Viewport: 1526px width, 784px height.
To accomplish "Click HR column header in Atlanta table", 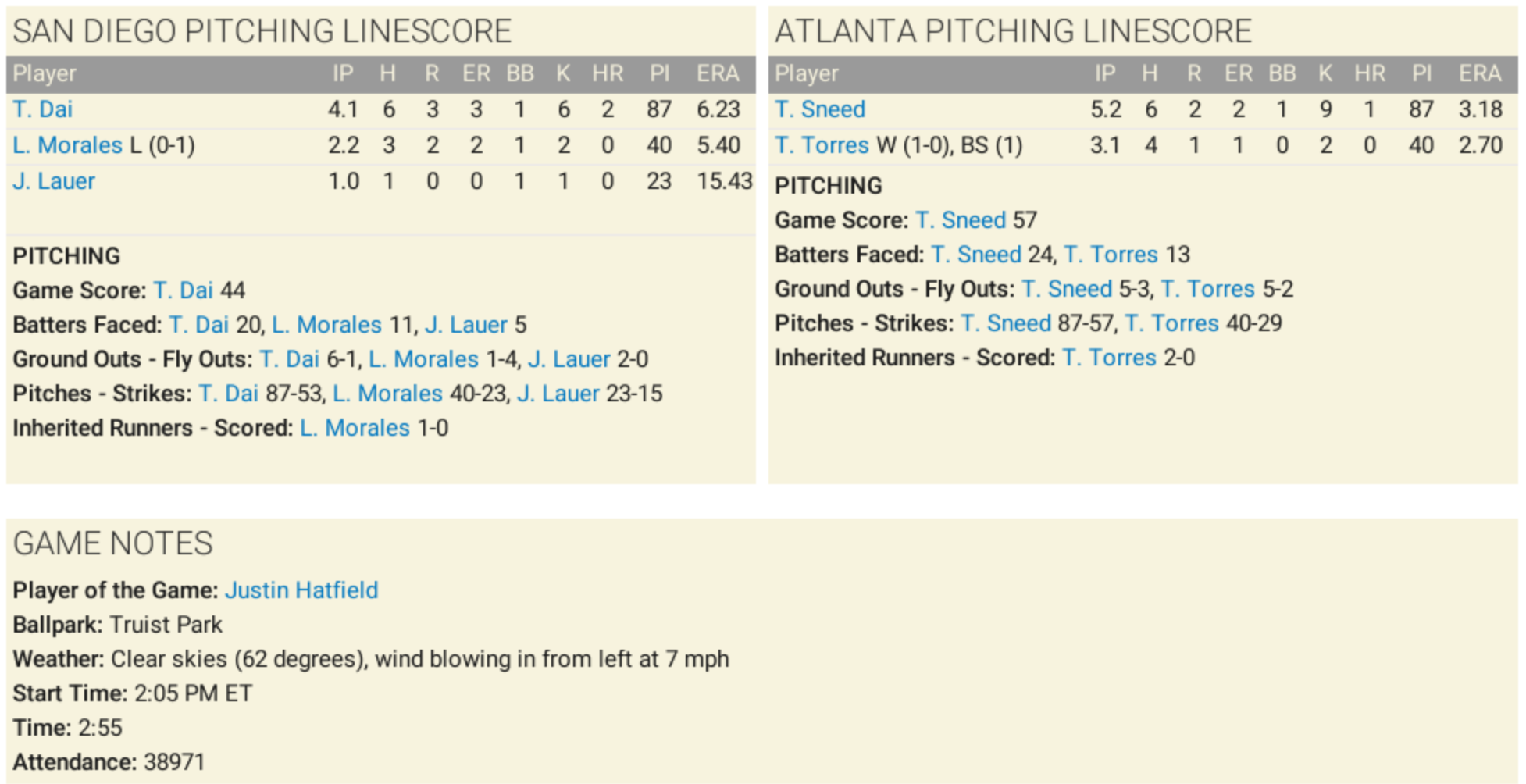I will pos(1370,74).
